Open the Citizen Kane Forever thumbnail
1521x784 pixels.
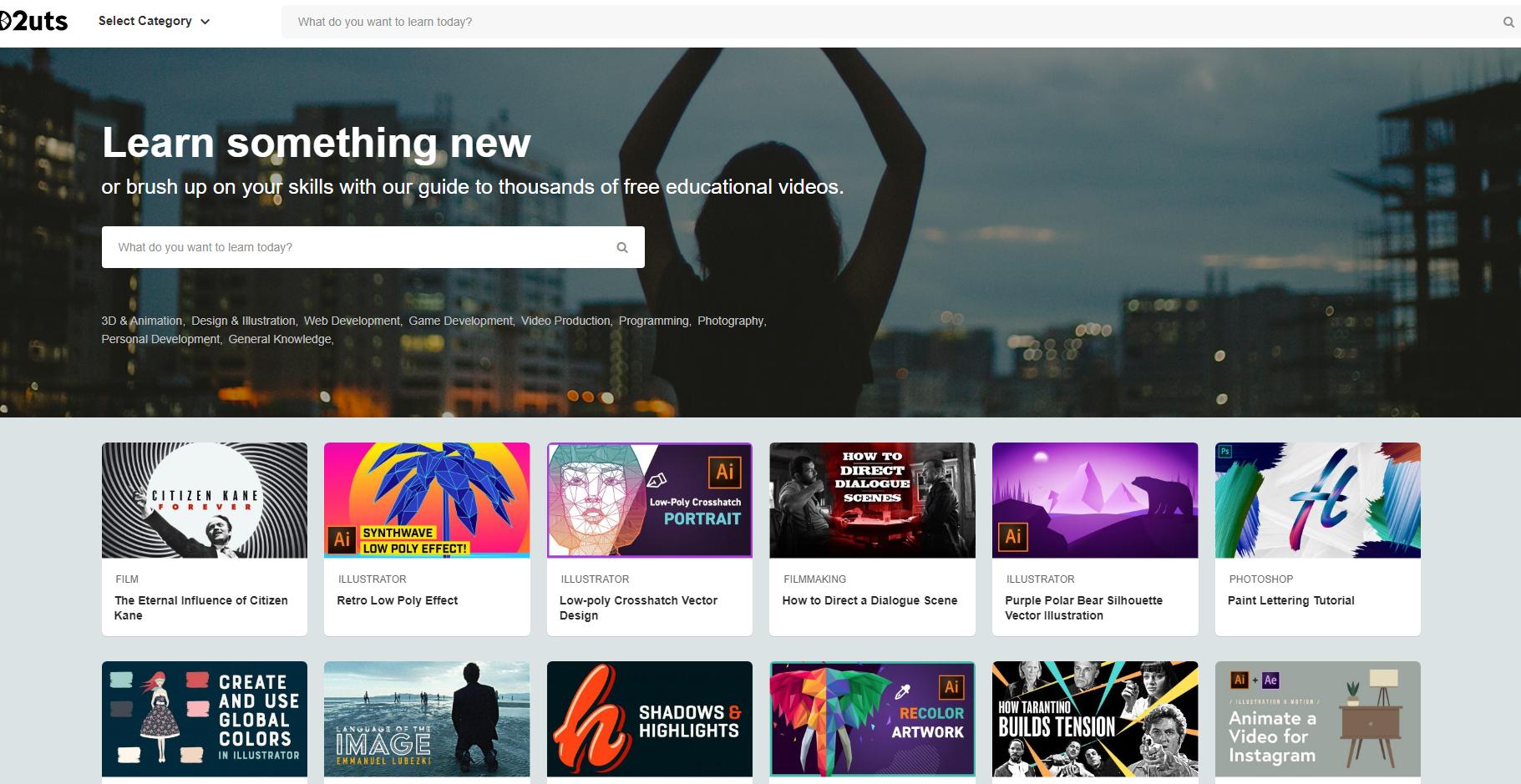click(x=205, y=500)
